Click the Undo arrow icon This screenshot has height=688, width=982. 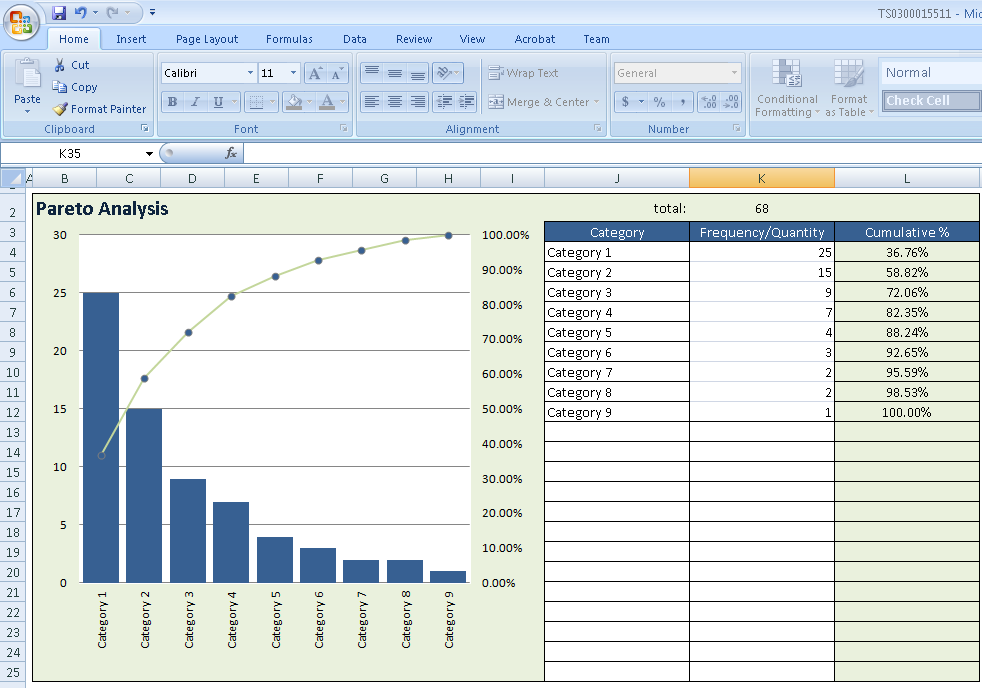[80, 13]
